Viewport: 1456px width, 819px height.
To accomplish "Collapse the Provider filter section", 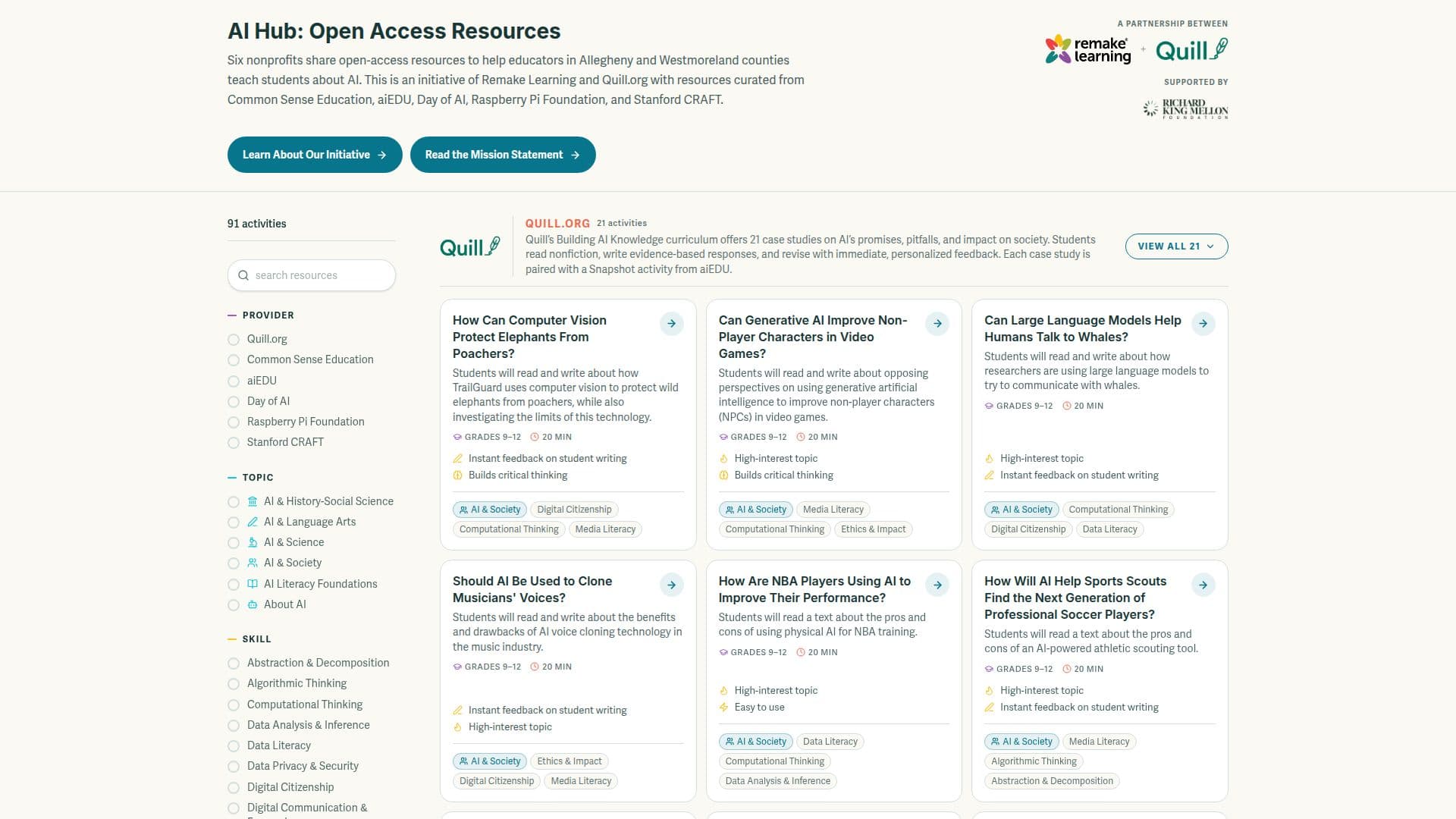I will click(x=261, y=315).
